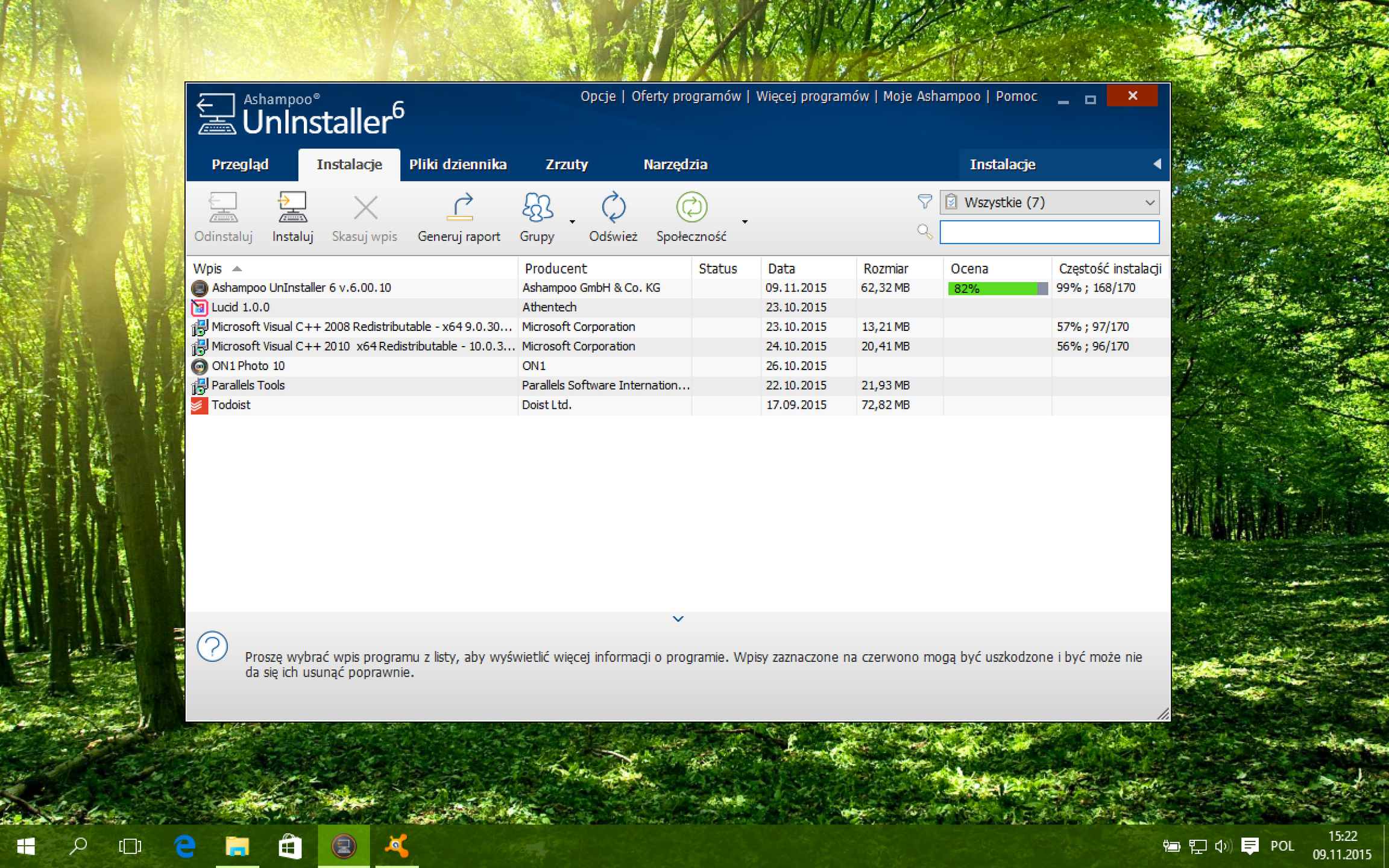The image size is (1389, 868).
Task: Select the Todoist entry name
Action: pos(231,405)
